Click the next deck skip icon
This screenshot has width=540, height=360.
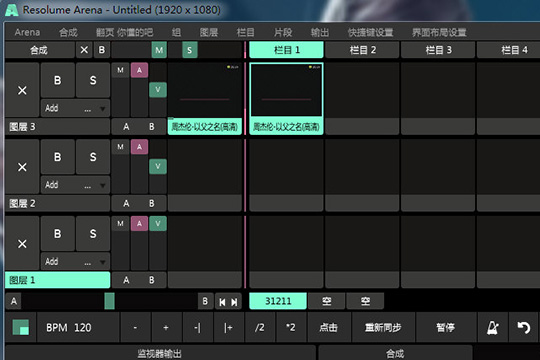click(x=234, y=302)
